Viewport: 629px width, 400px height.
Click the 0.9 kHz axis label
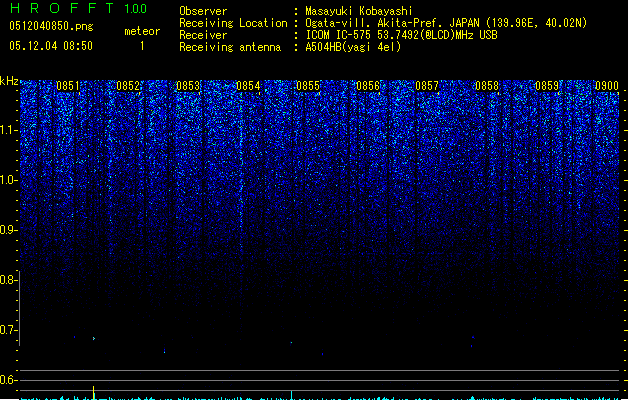click(7, 230)
